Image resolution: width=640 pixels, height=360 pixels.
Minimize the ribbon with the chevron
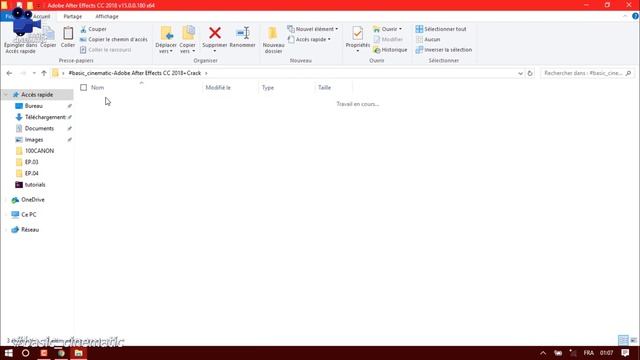625,16
